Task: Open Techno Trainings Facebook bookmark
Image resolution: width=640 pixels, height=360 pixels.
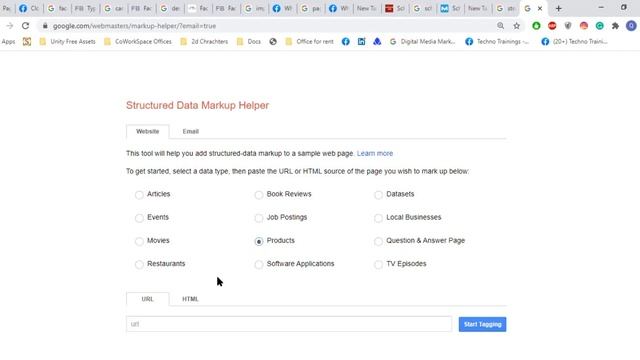Action: coord(497,41)
